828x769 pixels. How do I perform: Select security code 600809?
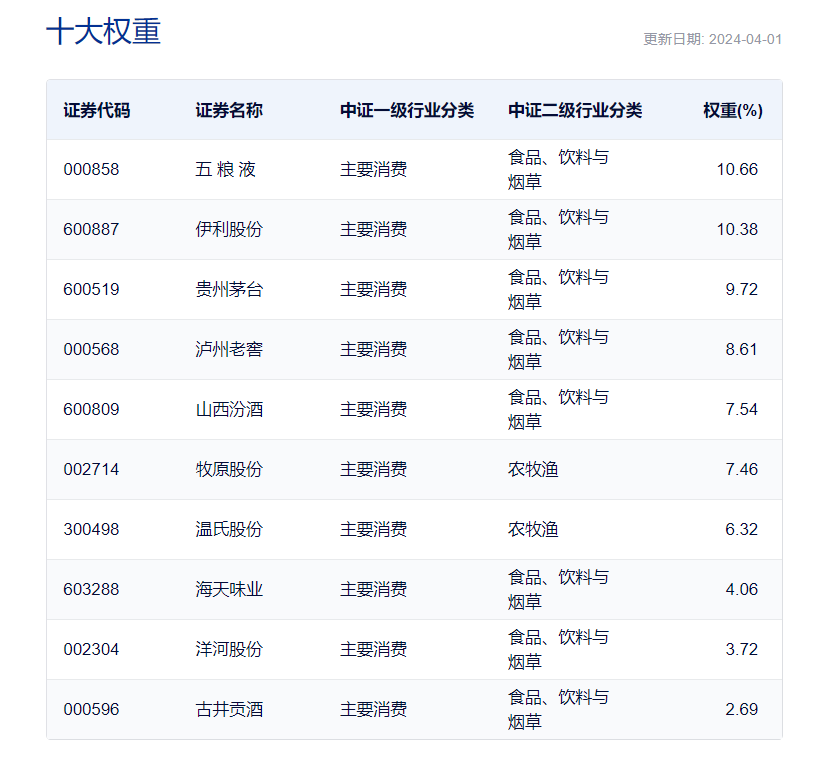point(91,409)
